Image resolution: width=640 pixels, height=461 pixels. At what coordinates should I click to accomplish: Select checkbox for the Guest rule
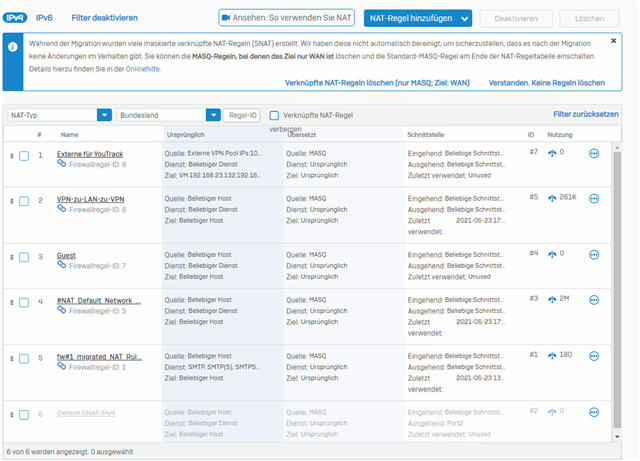pos(24,257)
